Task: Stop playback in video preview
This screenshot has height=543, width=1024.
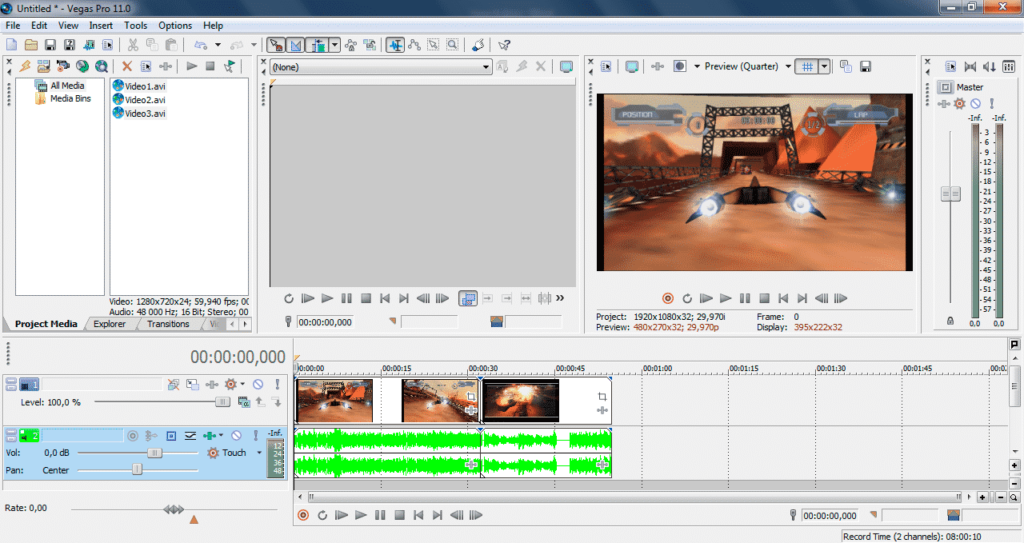Action: (763, 299)
